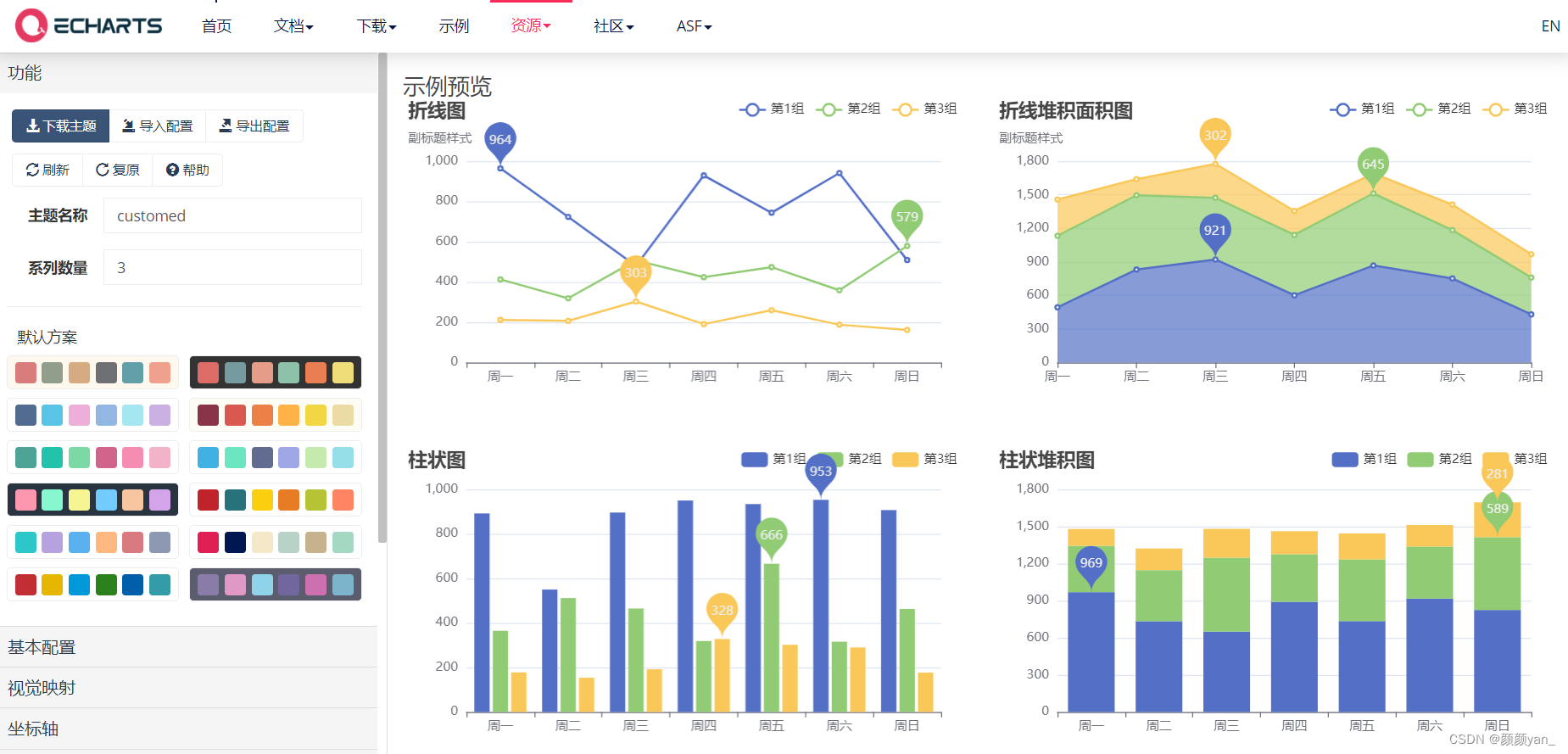This screenshot has width=1568, height=754.
Task: Go to the 首页 nav item
Action: [x=216, y=26]
